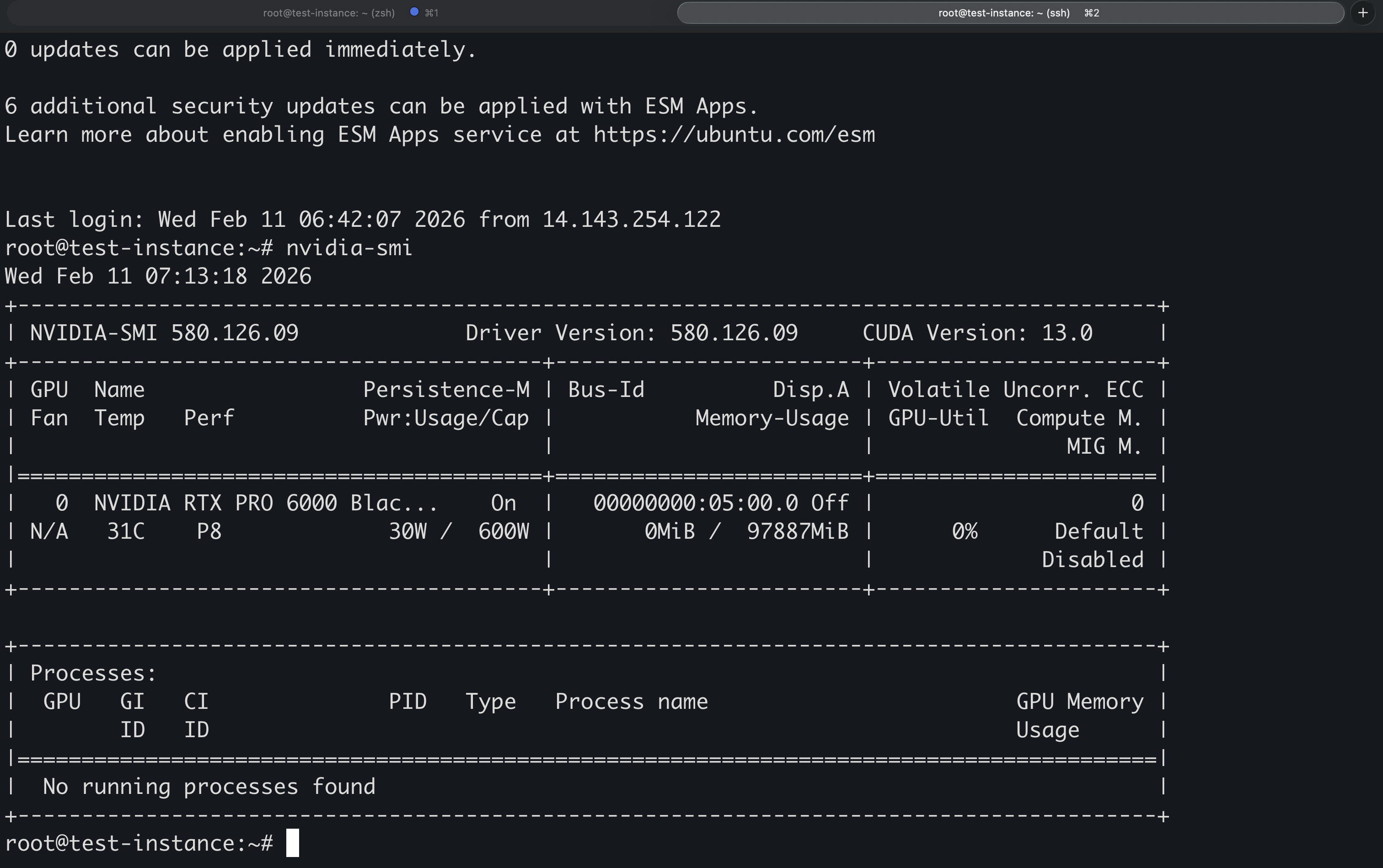Click the Memory-Usage column header

(772, 418)
